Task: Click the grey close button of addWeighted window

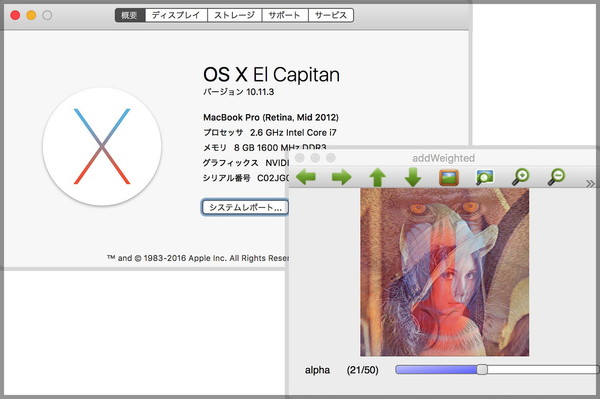Action: point(300,158)
